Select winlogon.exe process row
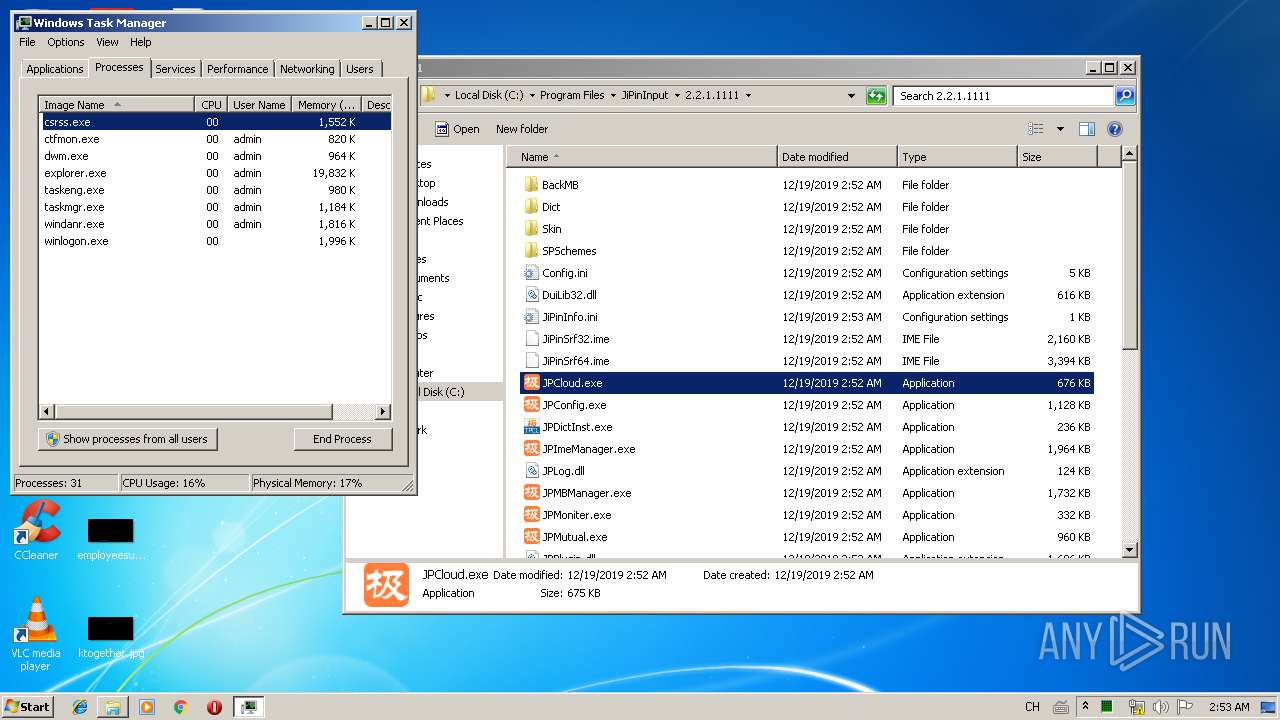Viewport: 1280px width, 720px height. (x=215, y=241)
